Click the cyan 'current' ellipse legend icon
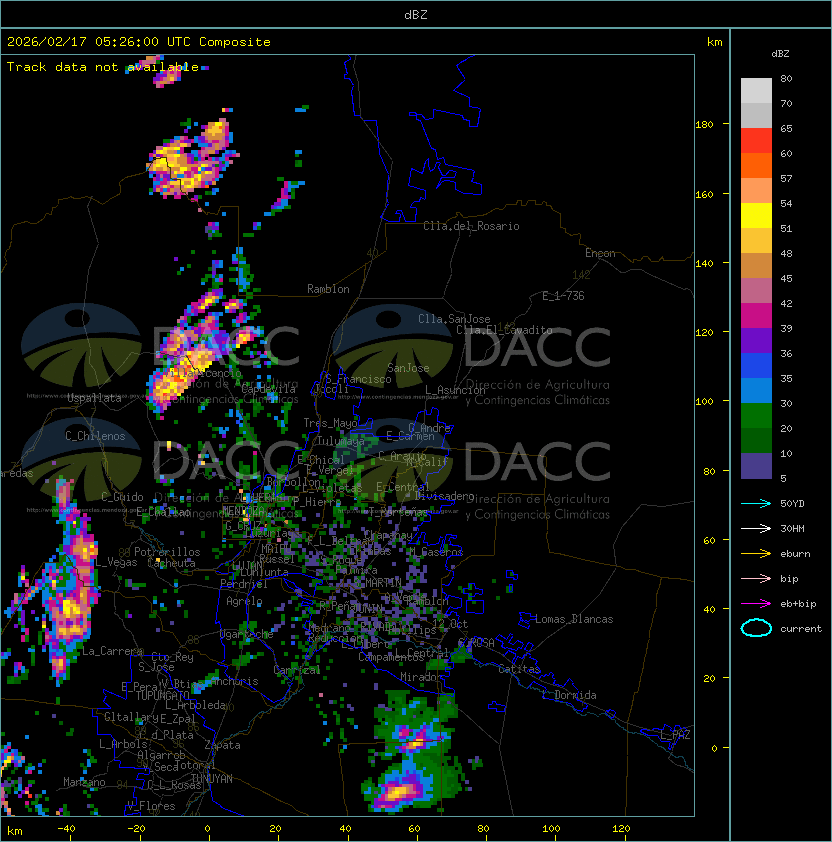This screenshot has height=842, width=832. tap(756, 628)
